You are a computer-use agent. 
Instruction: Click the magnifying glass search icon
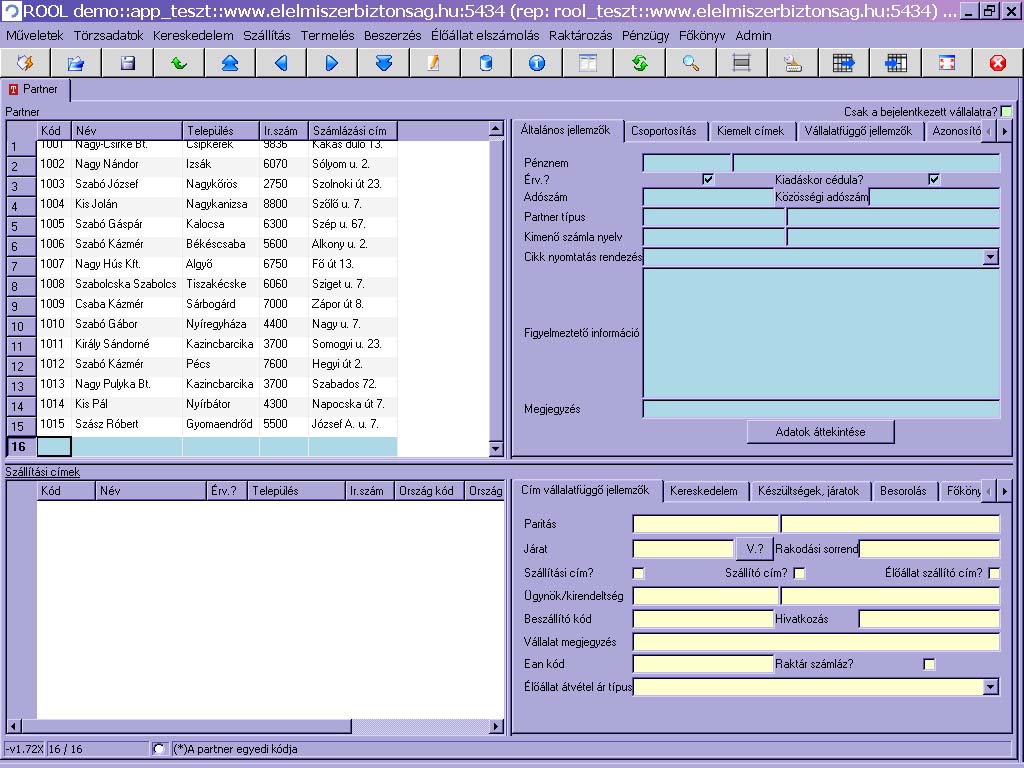tap(690, 63)
